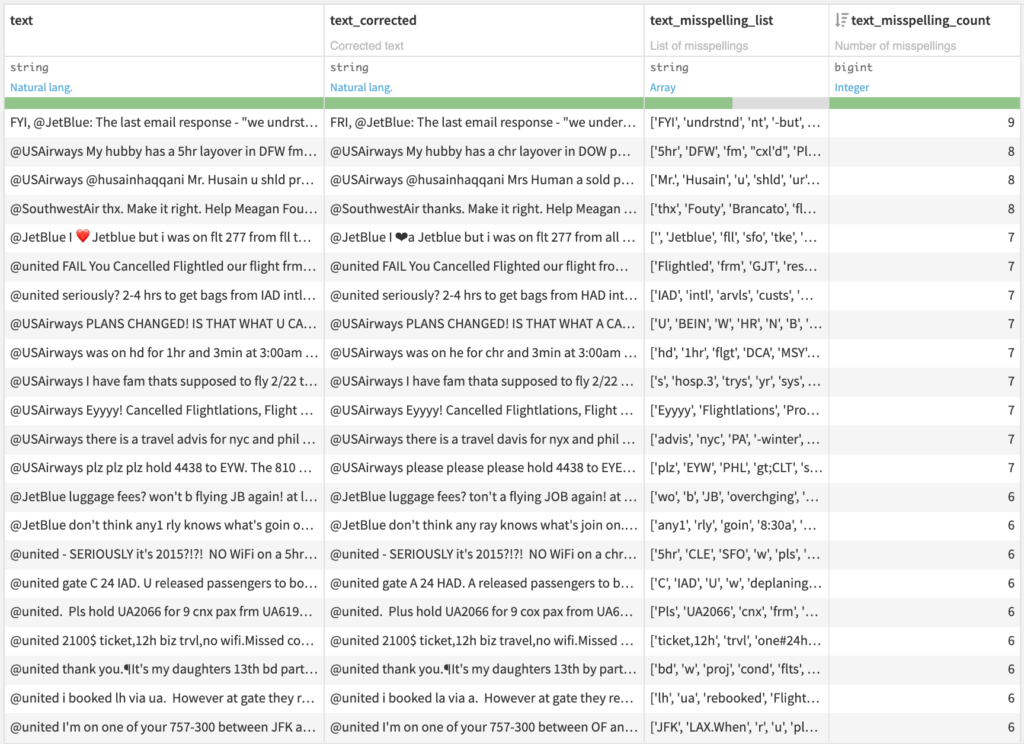Select the cell 'PLANS CHANGED! IS THAT WHAT U CA'

click(164, 324)
